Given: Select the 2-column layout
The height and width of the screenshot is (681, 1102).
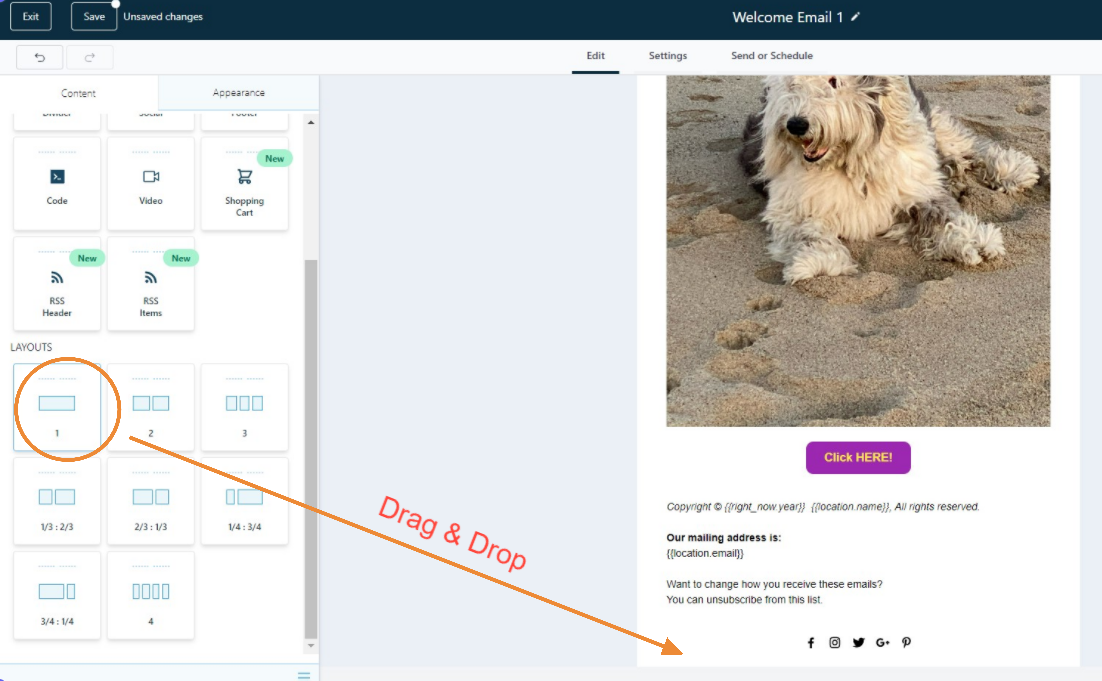Looking at the screenshot, I should pyautogui.click(x=150, y=407).
